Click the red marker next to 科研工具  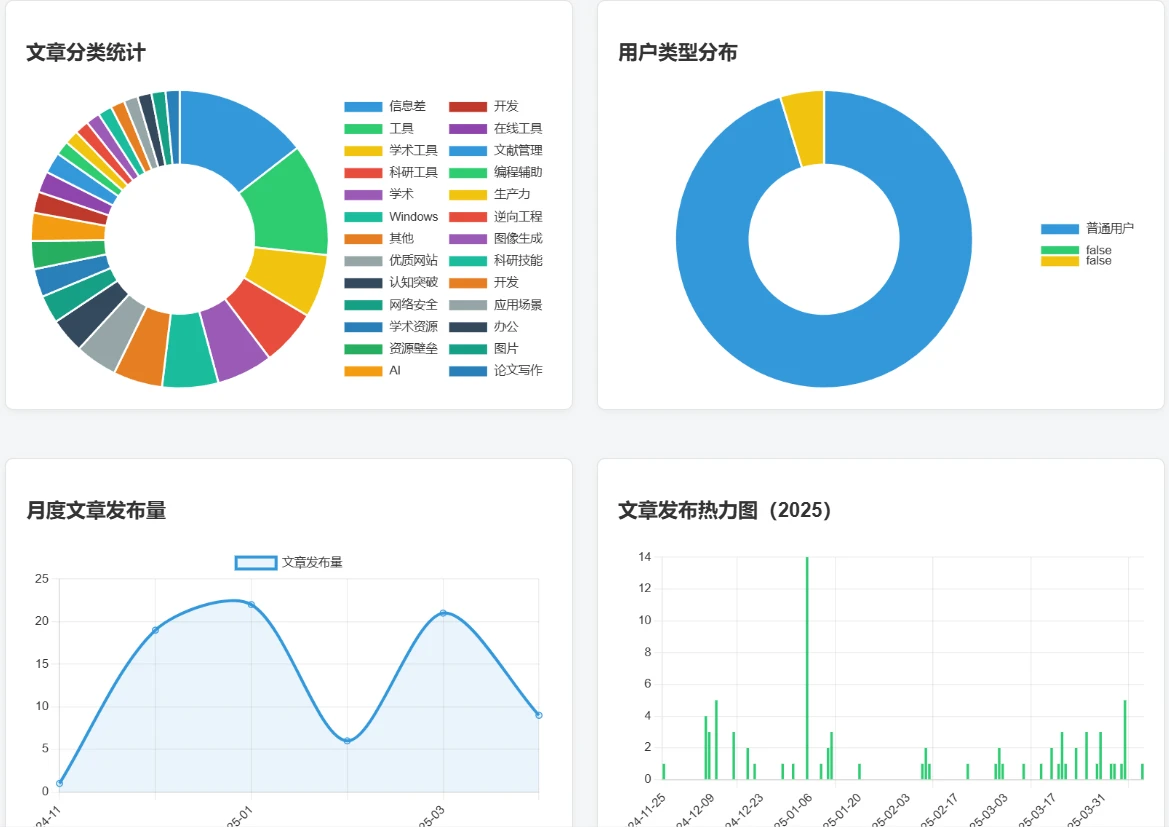coord(362,172)
